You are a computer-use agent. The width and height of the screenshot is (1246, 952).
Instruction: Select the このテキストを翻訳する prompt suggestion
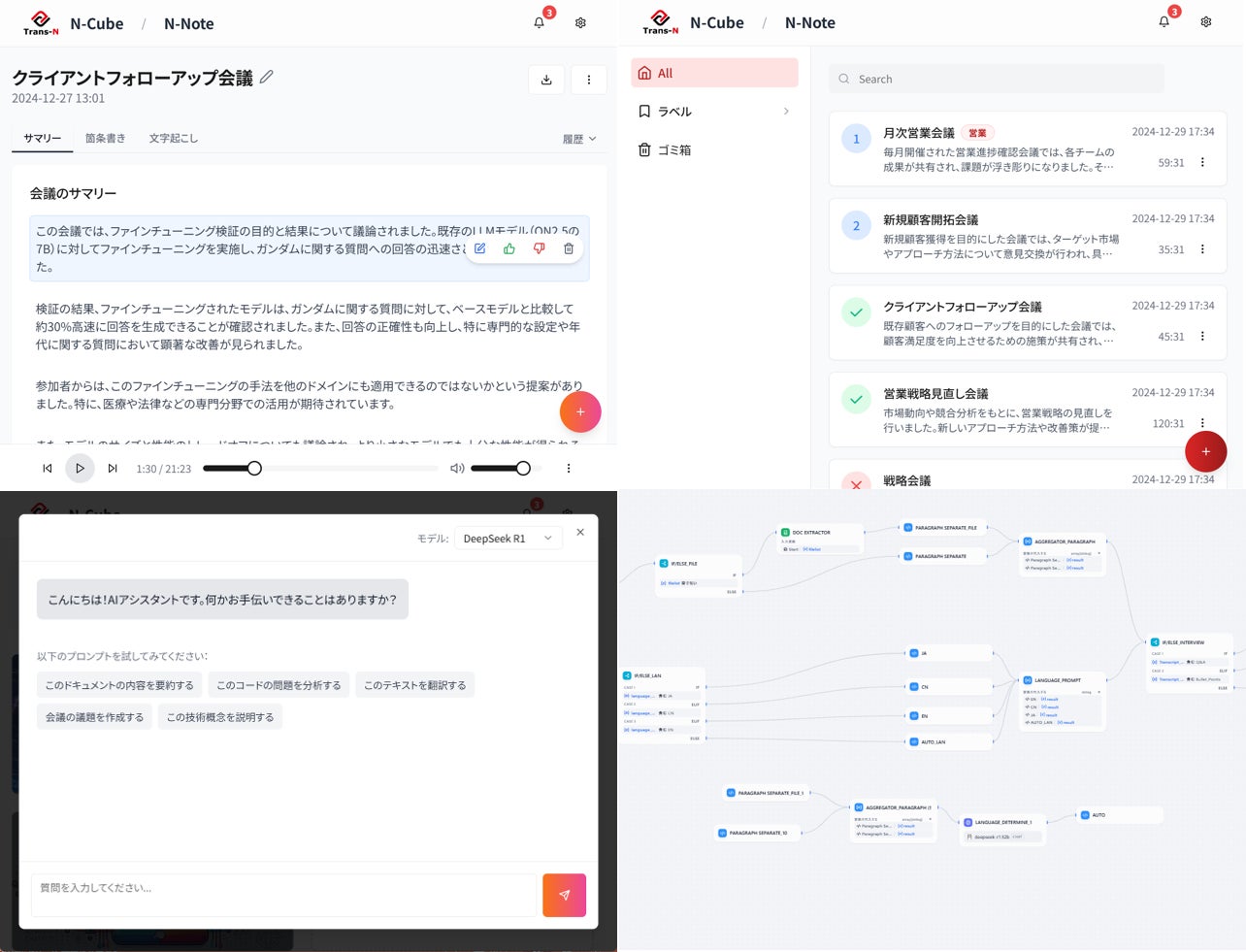414,685
